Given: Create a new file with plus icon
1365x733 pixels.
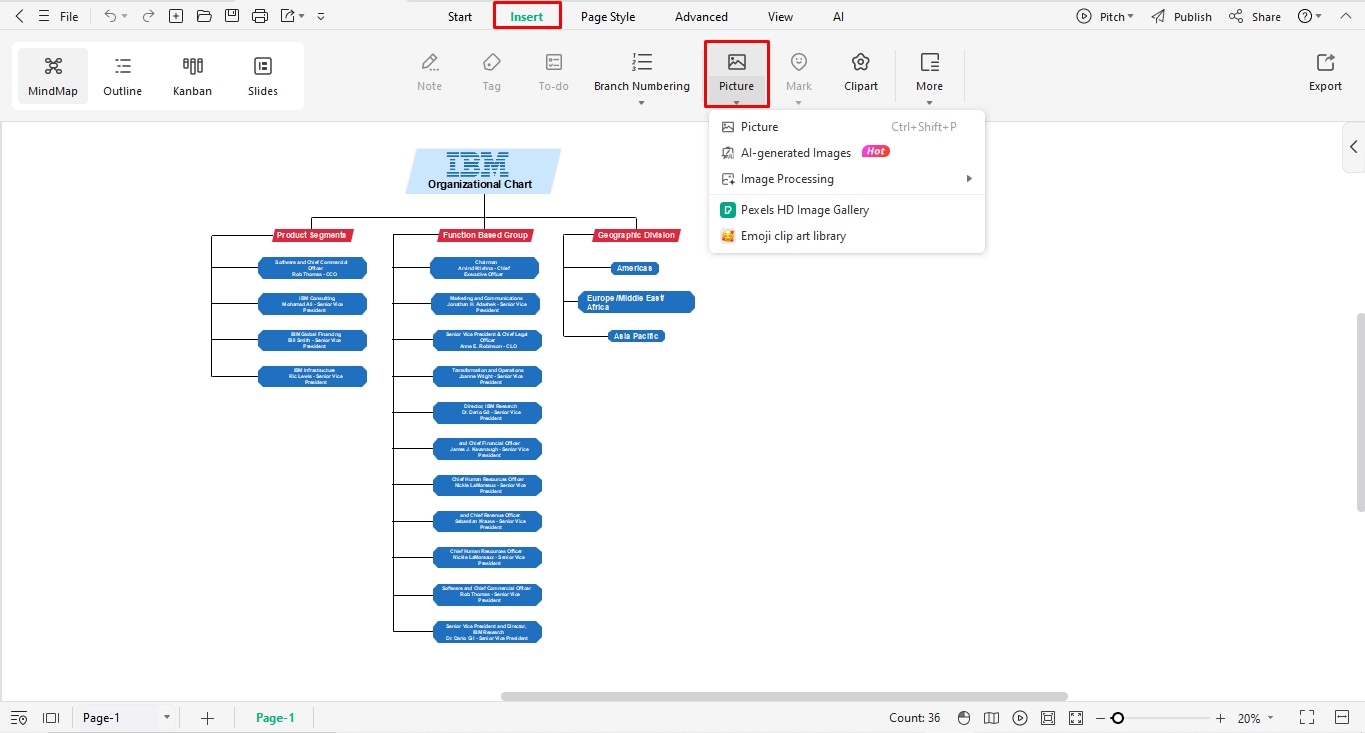Looking at the screenshot, I should (176, 16).
